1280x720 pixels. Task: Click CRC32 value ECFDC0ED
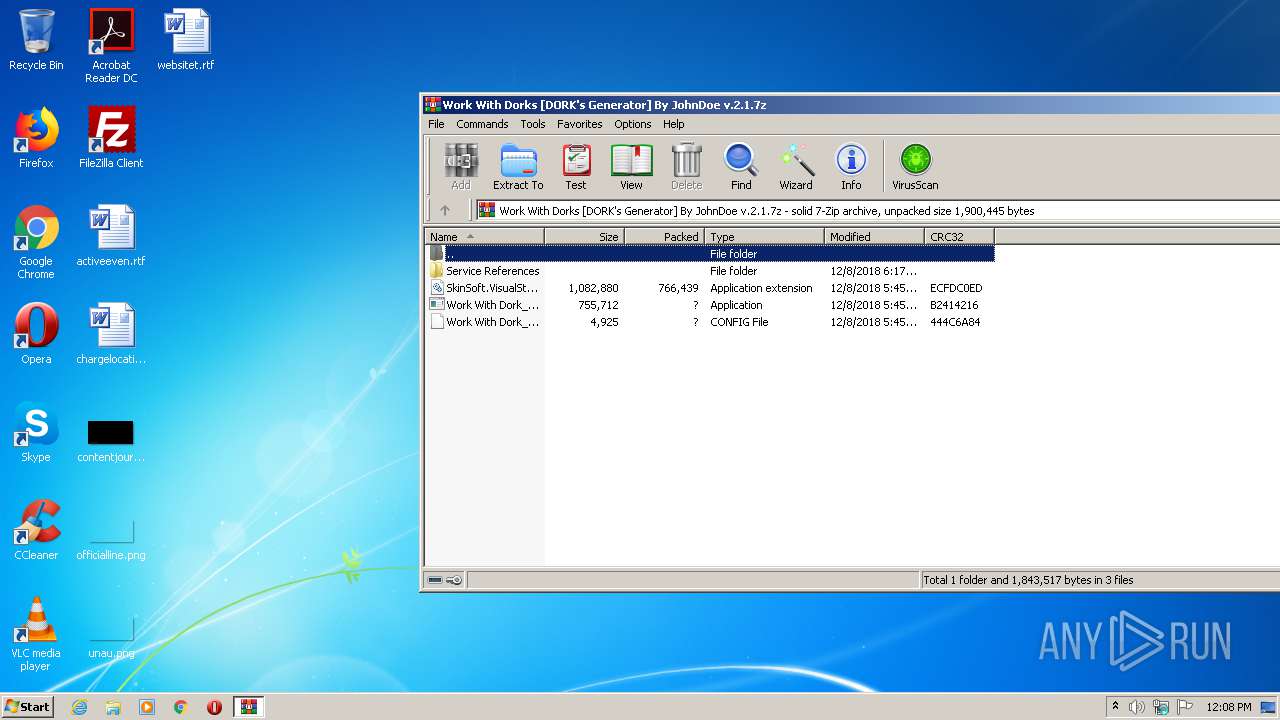tap(956, 288)
